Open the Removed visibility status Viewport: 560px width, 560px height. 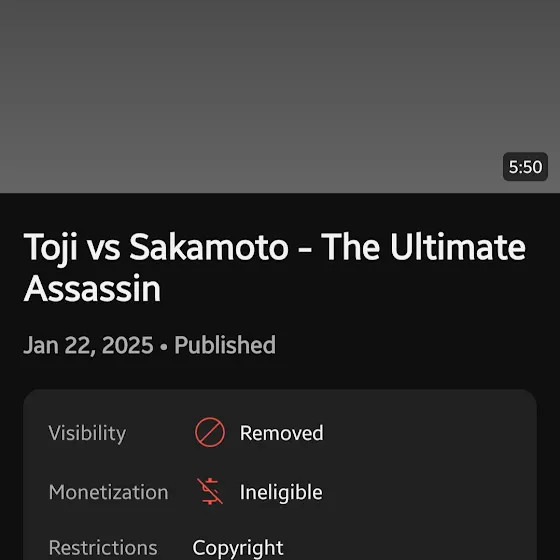[281, 433]
